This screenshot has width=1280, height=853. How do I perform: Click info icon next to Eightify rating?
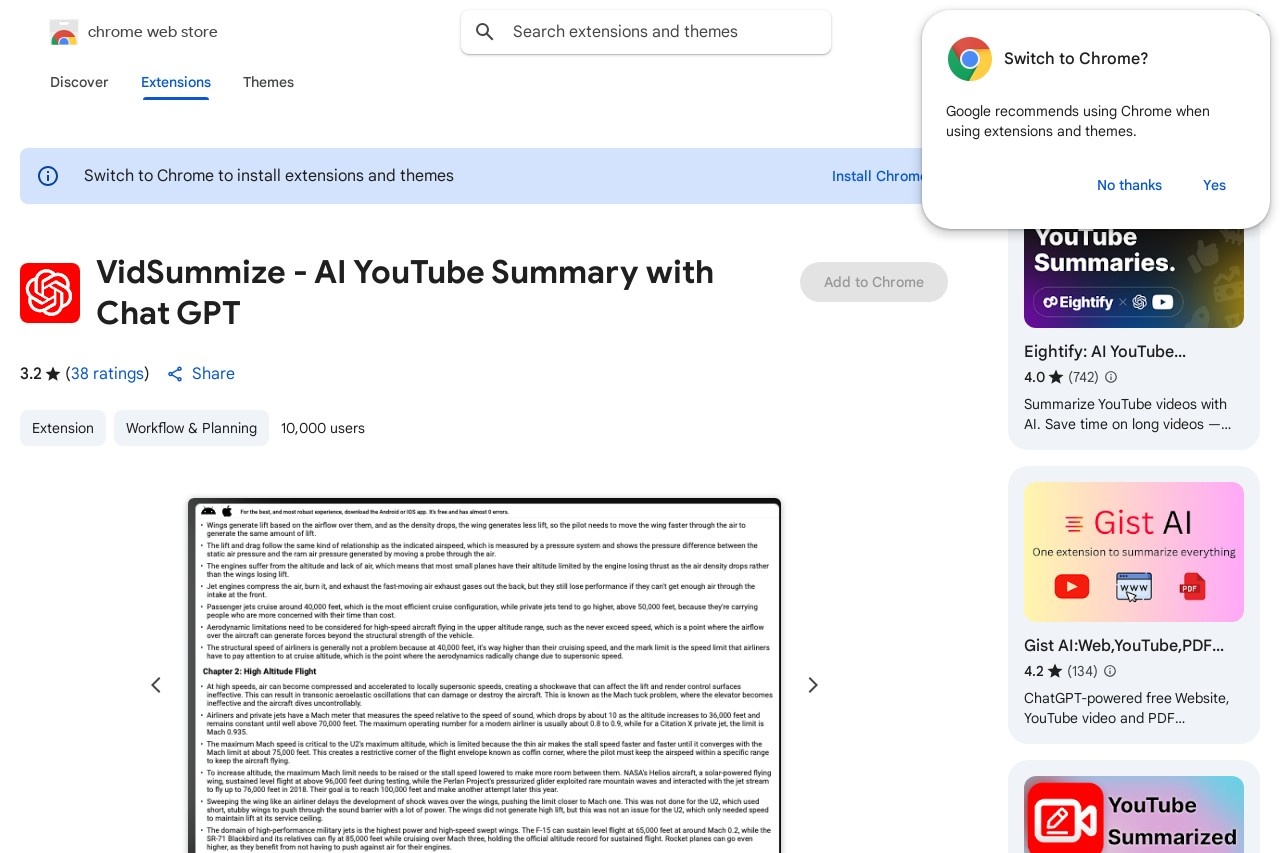click(x=1111, y=378)
